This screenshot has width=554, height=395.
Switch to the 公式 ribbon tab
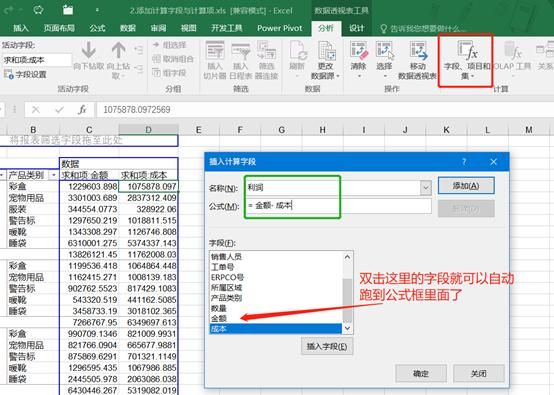[98, 28]
